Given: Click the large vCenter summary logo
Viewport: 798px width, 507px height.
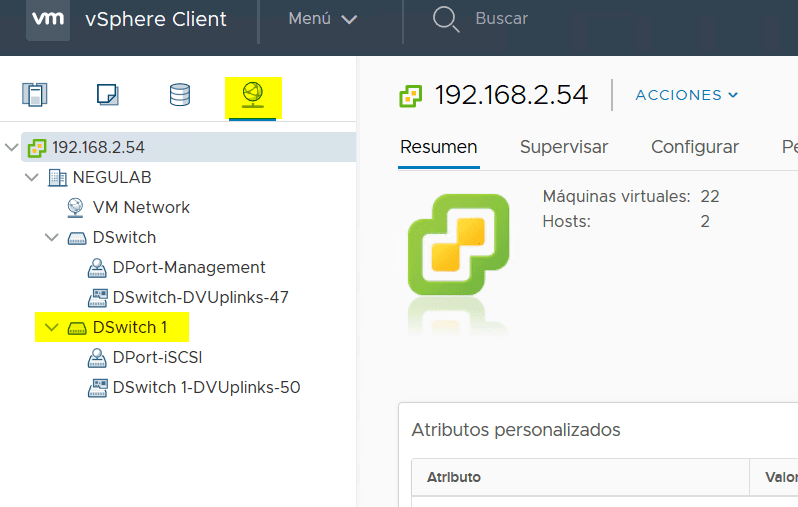Looking at the screenshot, I should [x=459, y=244].
